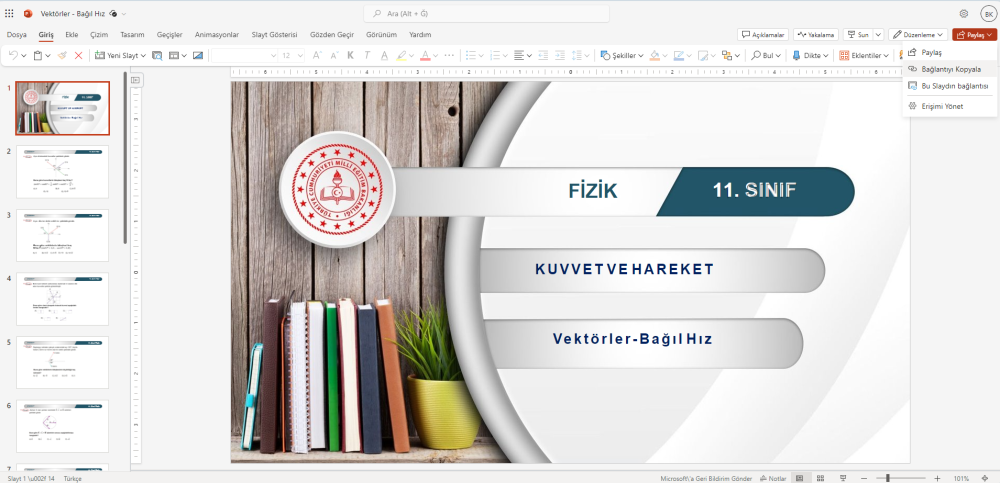
Task: Start slideshow from status bar presenter icon
Action: point(842,478)
